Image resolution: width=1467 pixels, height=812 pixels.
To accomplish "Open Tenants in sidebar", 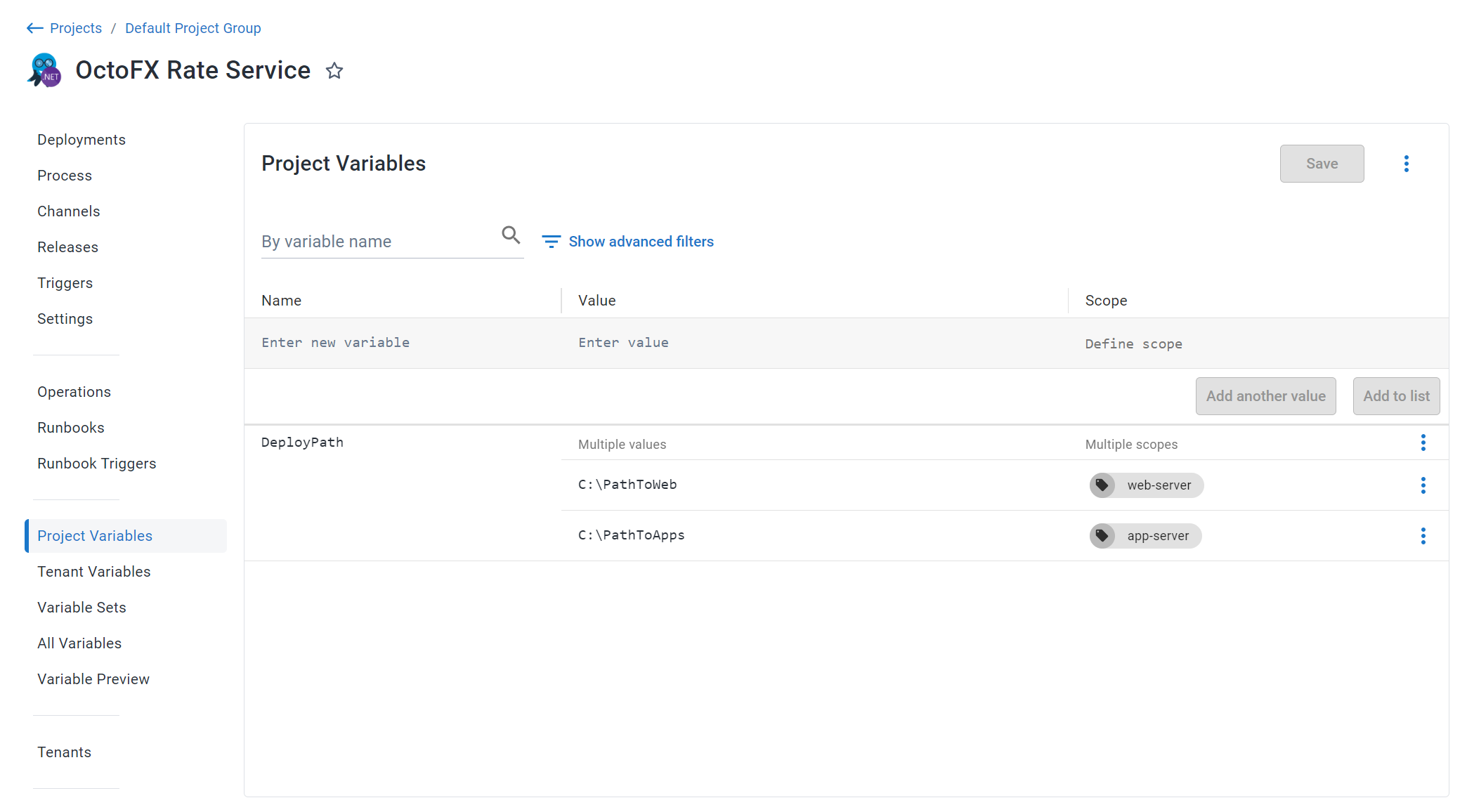I will click(64, 752).
